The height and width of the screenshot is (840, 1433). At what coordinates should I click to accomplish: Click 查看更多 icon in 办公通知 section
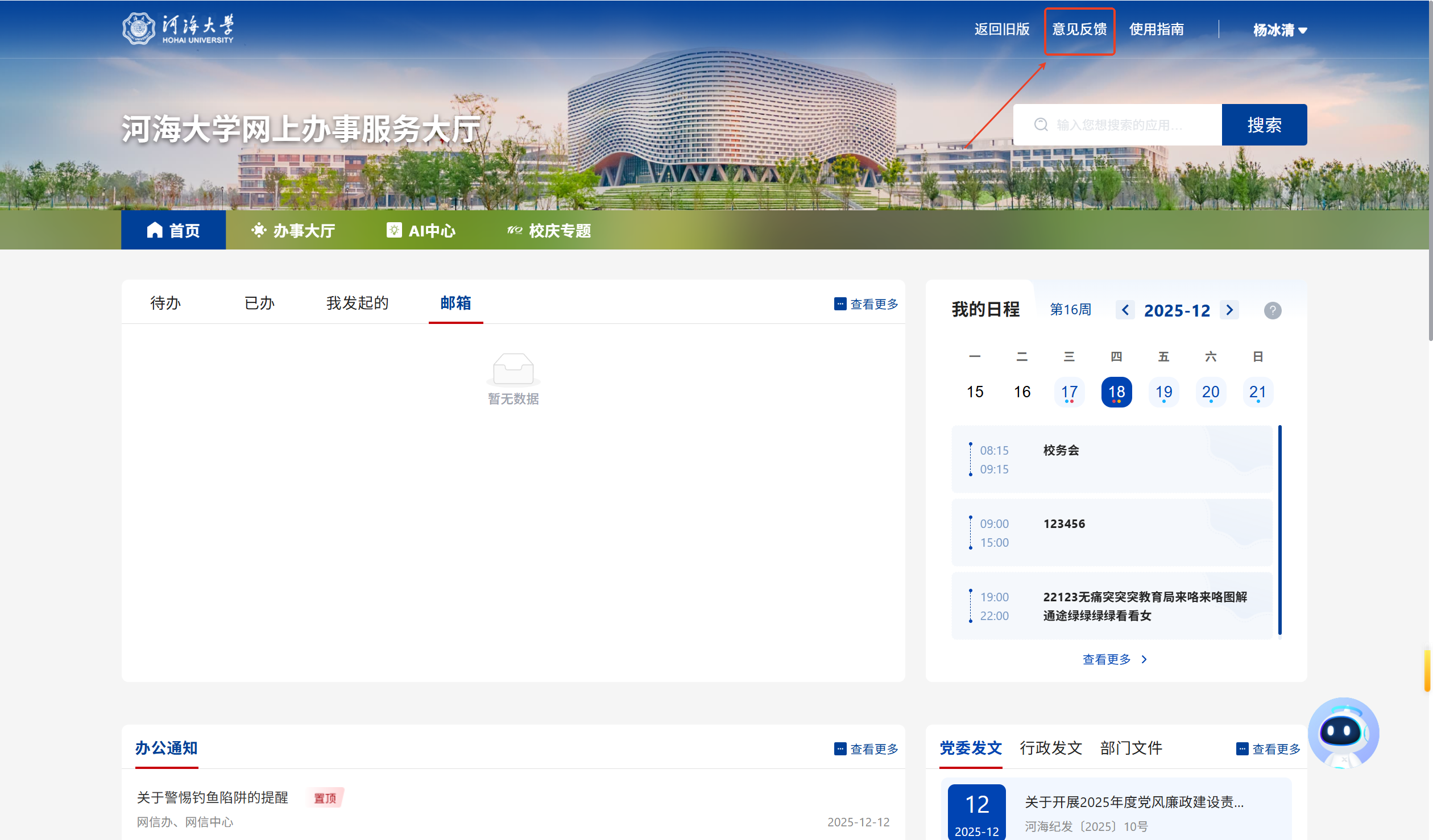pos(840,748)
